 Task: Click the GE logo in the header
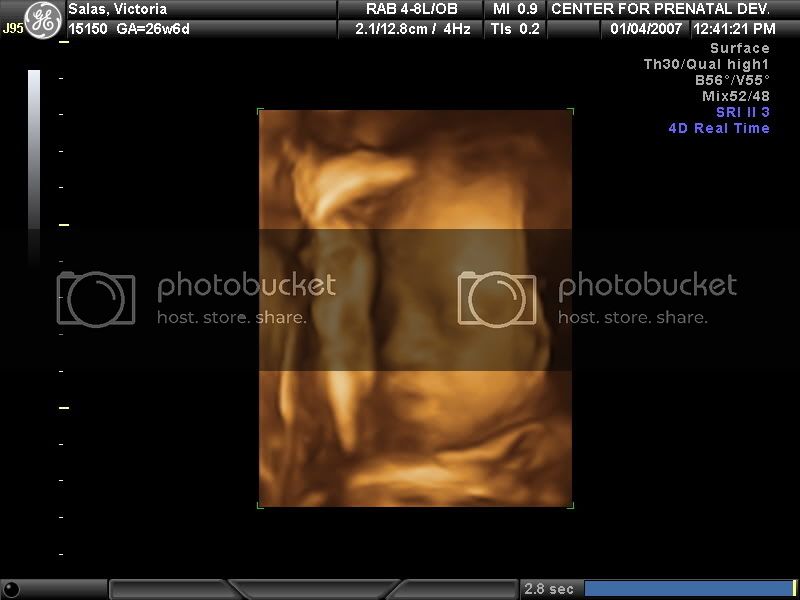pyautogui.click(x=42, y=20)
